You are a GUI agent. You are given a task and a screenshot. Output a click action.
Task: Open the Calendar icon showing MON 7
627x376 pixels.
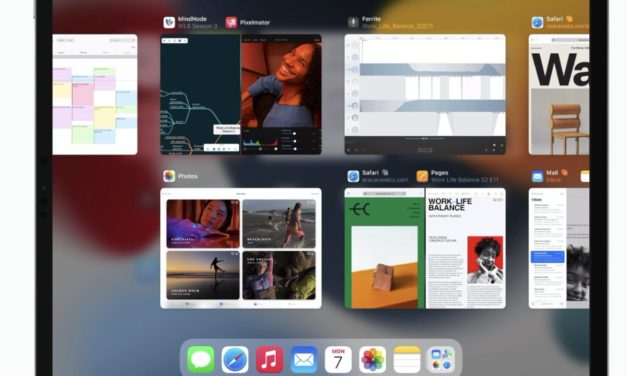coord(338,359)
